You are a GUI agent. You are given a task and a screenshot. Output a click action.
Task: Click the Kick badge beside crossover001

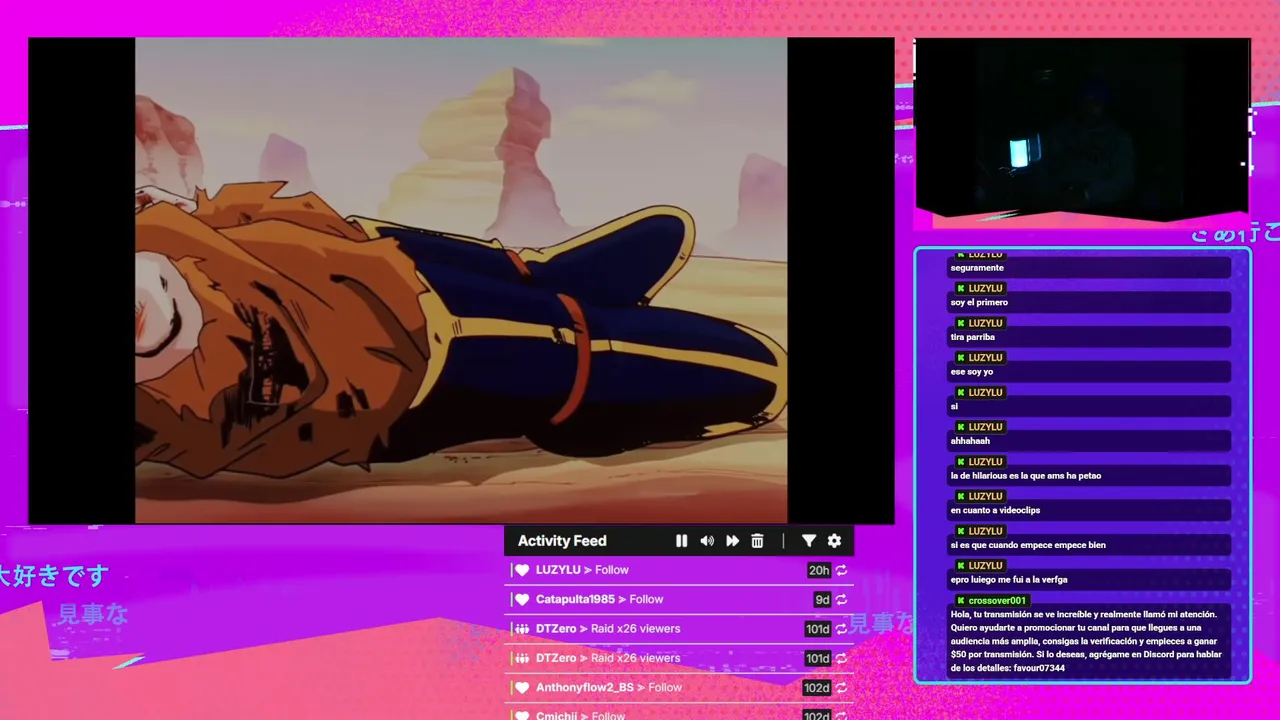tap(961, 601)
